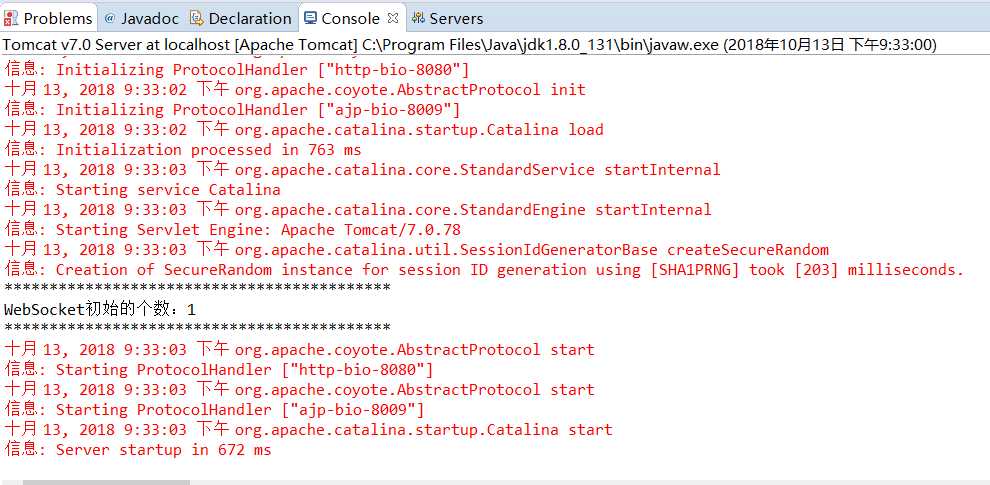Click the Console monitor icon
This screenshot has width=990, height=485.
(x=310, y=18)
